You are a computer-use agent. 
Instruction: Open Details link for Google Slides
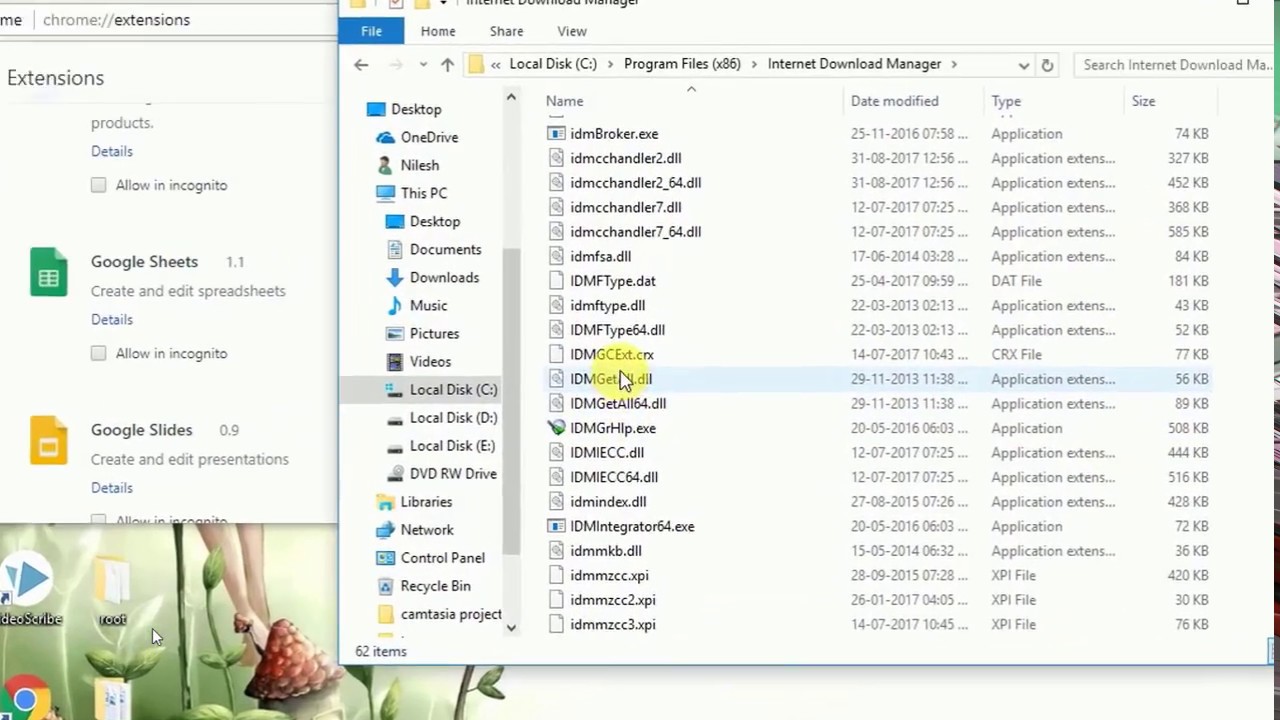[x=112, y=487]
